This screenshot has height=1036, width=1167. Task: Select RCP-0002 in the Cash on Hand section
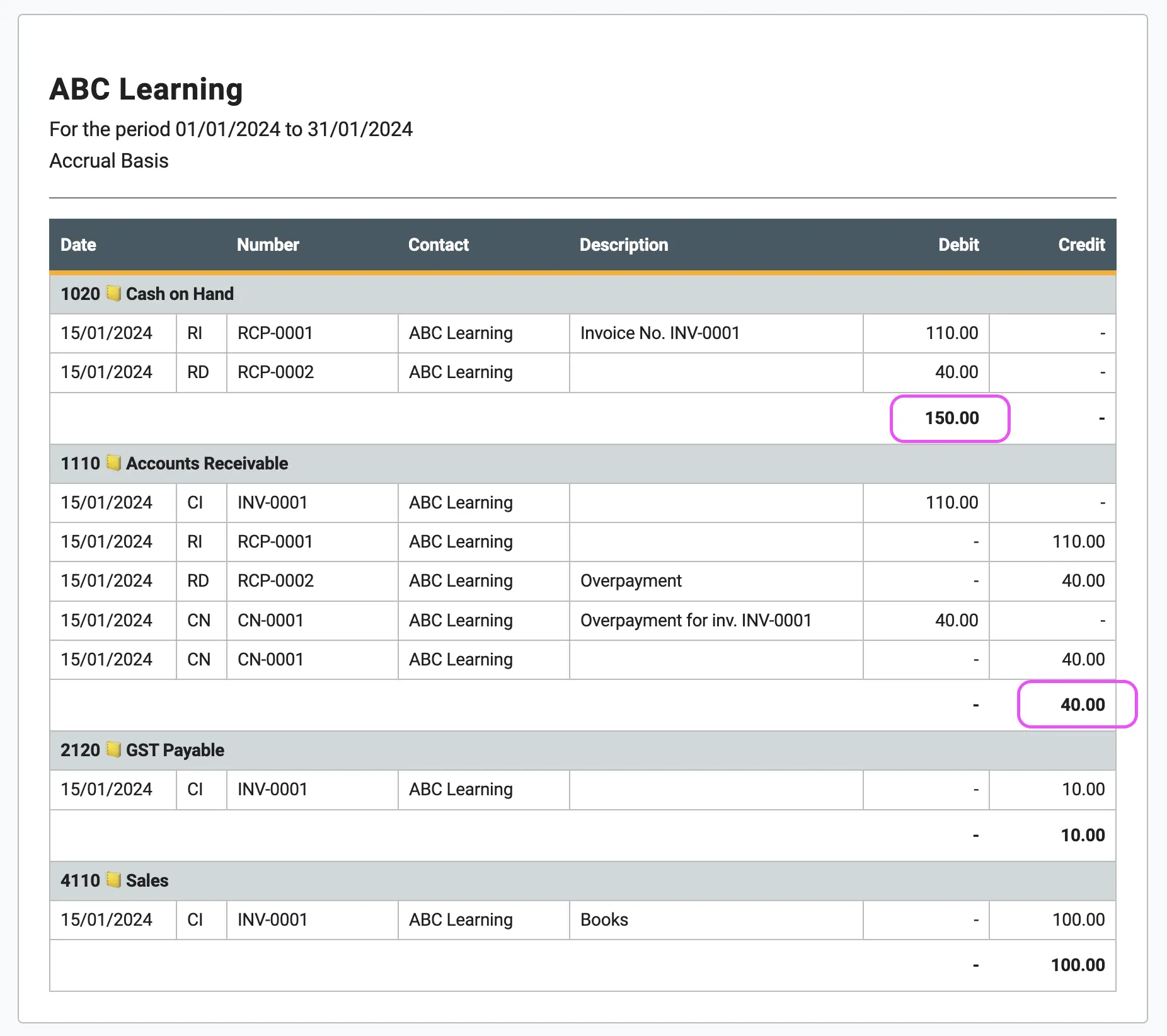pyautogui.click(x=275, y=372)
